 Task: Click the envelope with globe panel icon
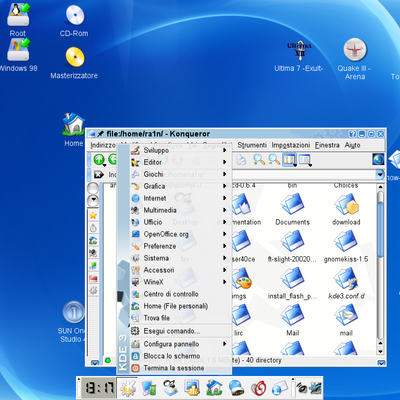[280, 388]
